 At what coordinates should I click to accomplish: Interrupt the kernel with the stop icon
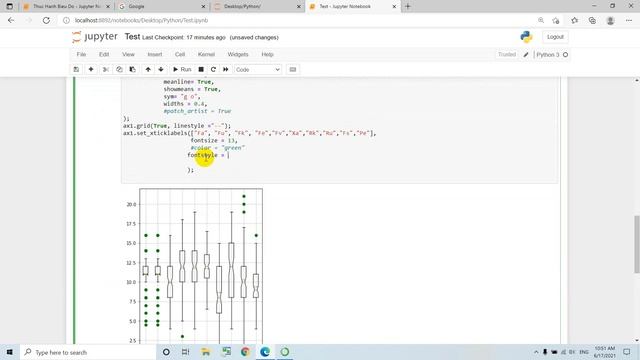tap(201, 69)
